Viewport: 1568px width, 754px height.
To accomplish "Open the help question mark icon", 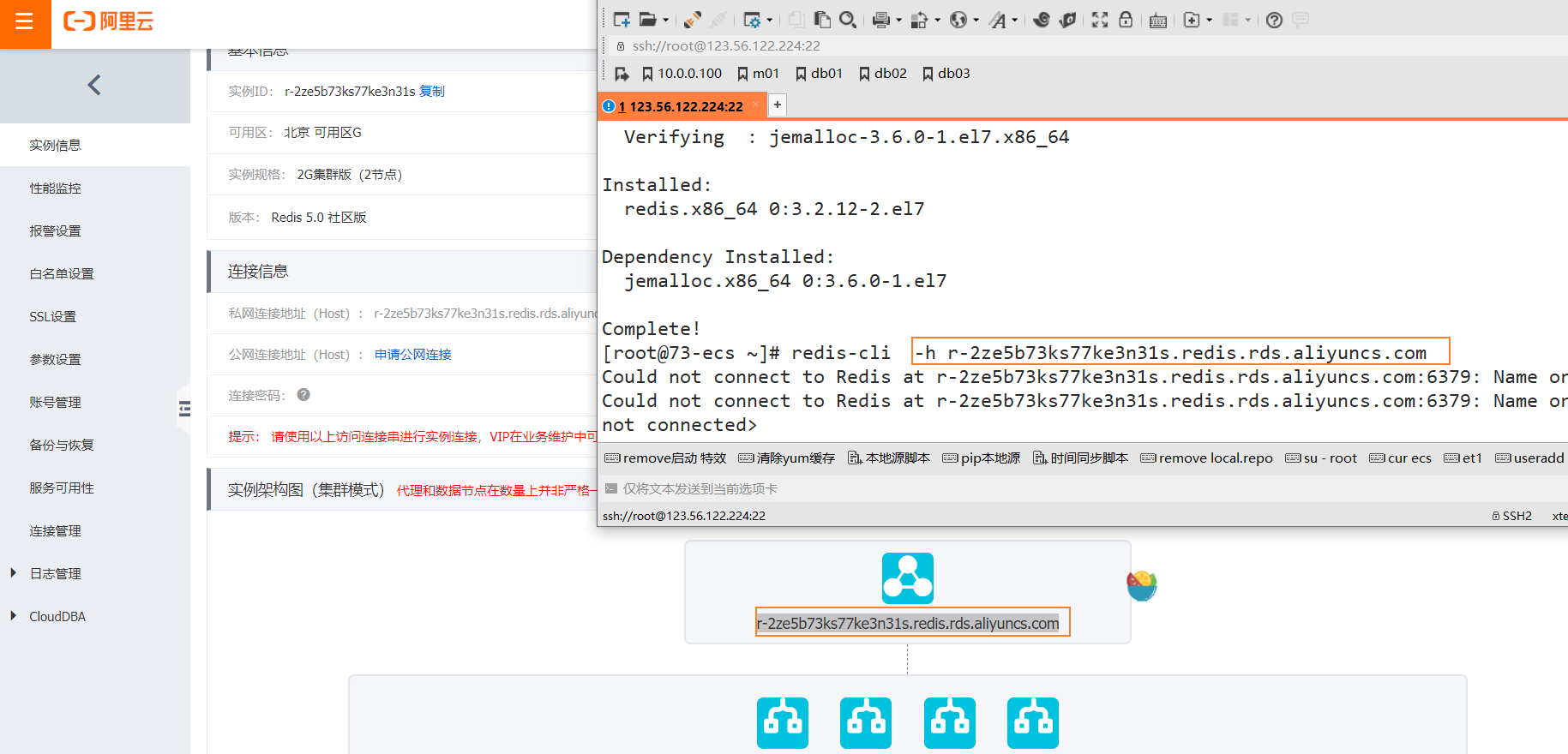I will click(x=1275, y=20).
